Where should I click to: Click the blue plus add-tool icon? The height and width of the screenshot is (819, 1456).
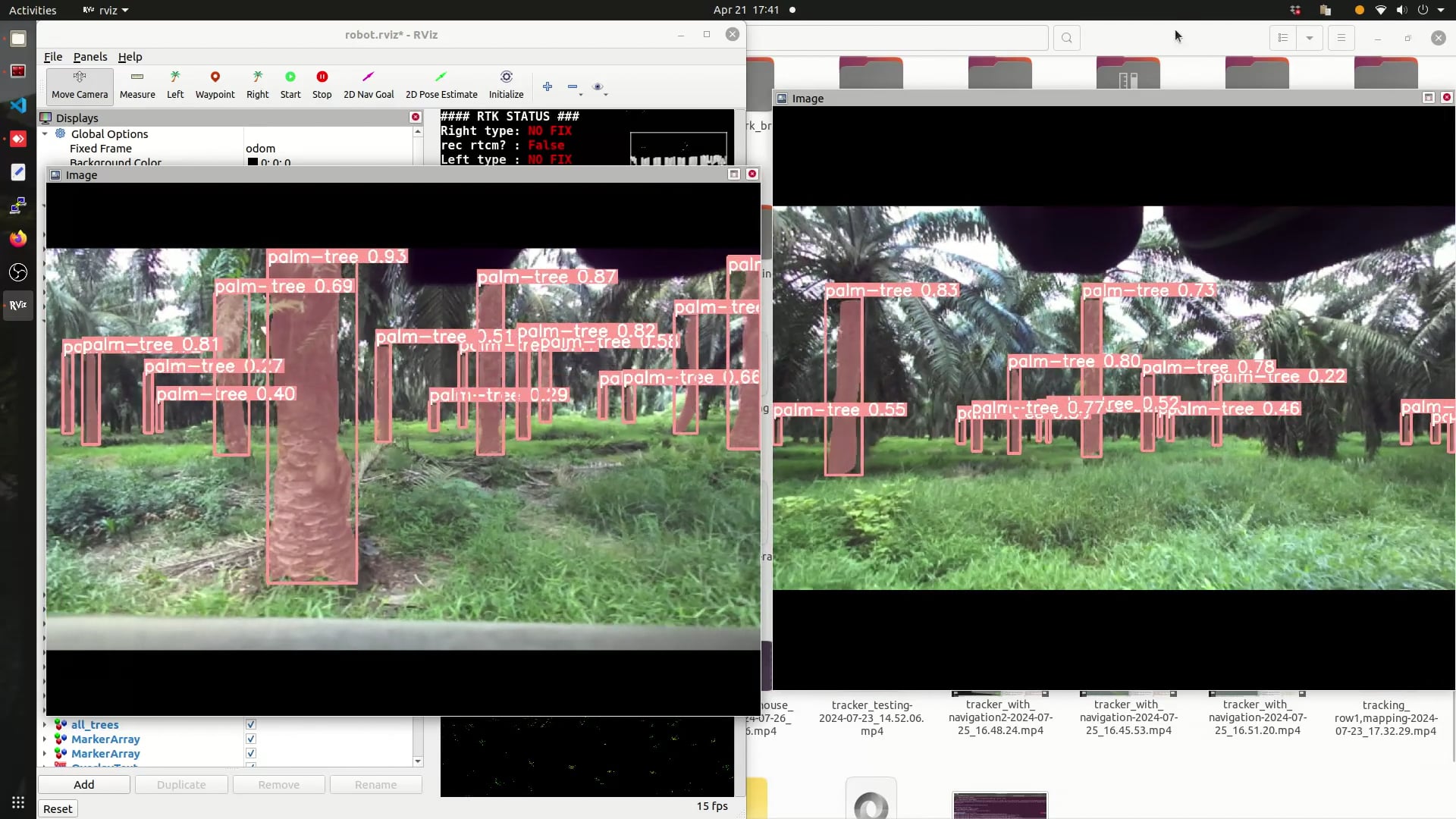(x=548, y=86)
